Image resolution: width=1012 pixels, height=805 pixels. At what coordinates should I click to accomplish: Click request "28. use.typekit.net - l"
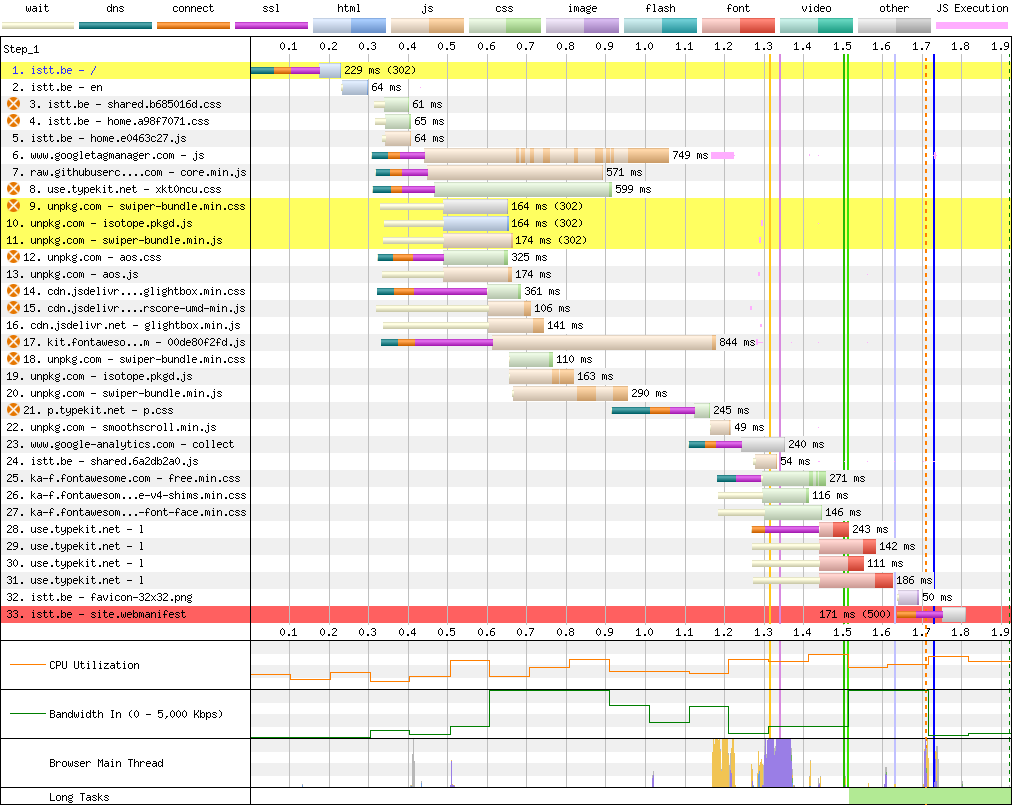point(75,529)
